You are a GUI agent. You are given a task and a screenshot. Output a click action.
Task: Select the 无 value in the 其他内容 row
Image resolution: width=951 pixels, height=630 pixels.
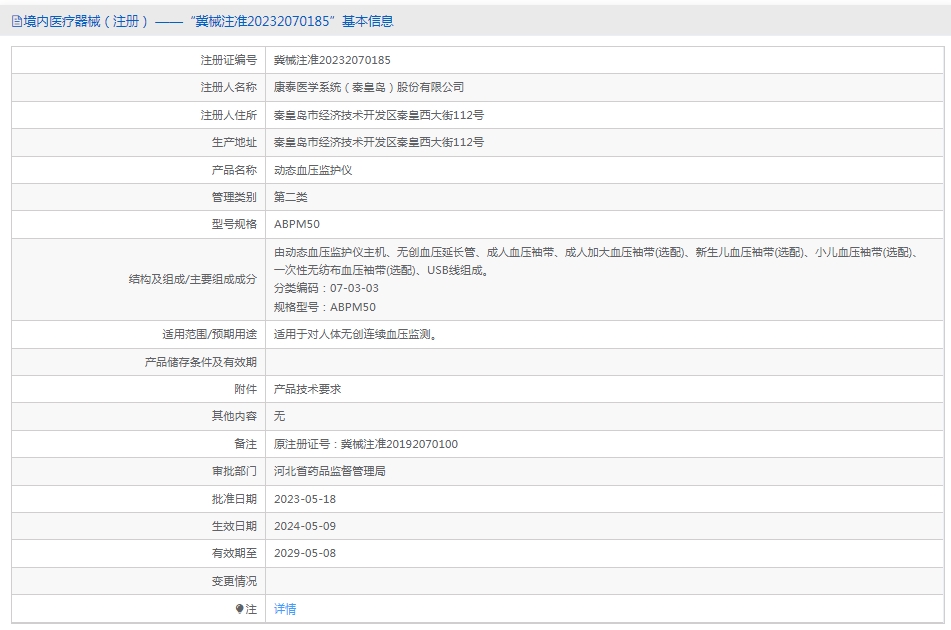coord(279,416)
